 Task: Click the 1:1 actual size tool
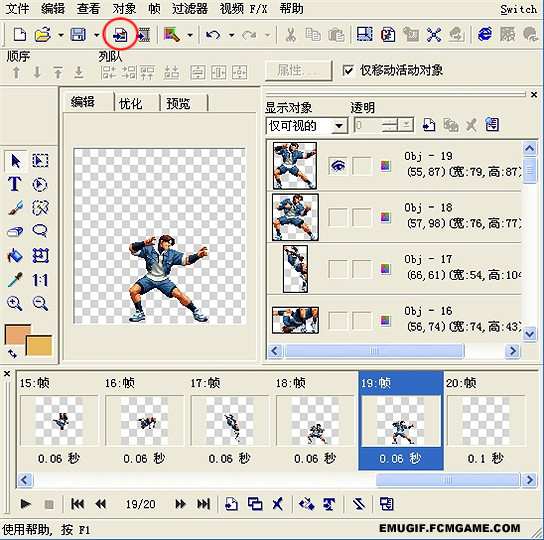(40, 280)
